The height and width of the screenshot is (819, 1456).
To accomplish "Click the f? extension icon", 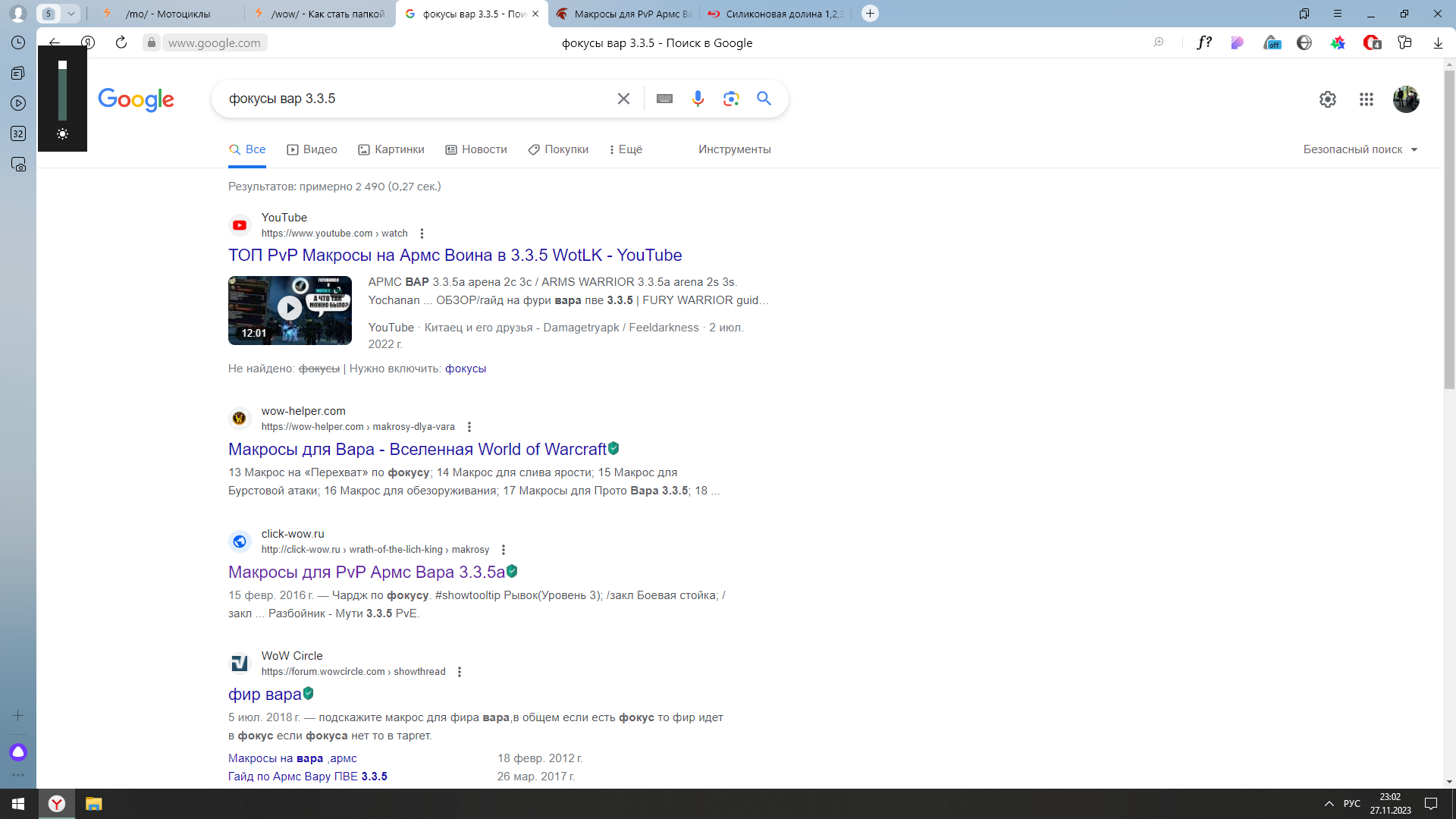I will pyautogui.click(x=1204, y=42).
